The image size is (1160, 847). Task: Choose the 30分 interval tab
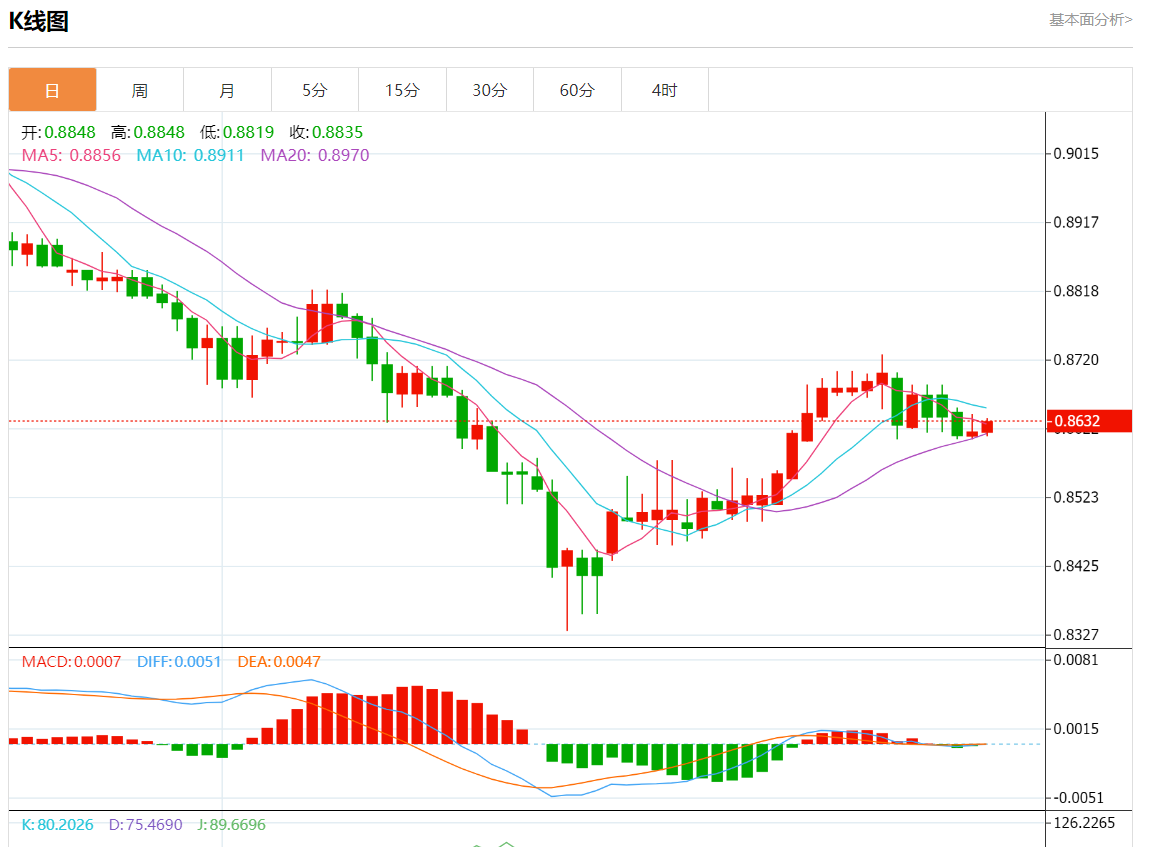click(x=490, y=90)
